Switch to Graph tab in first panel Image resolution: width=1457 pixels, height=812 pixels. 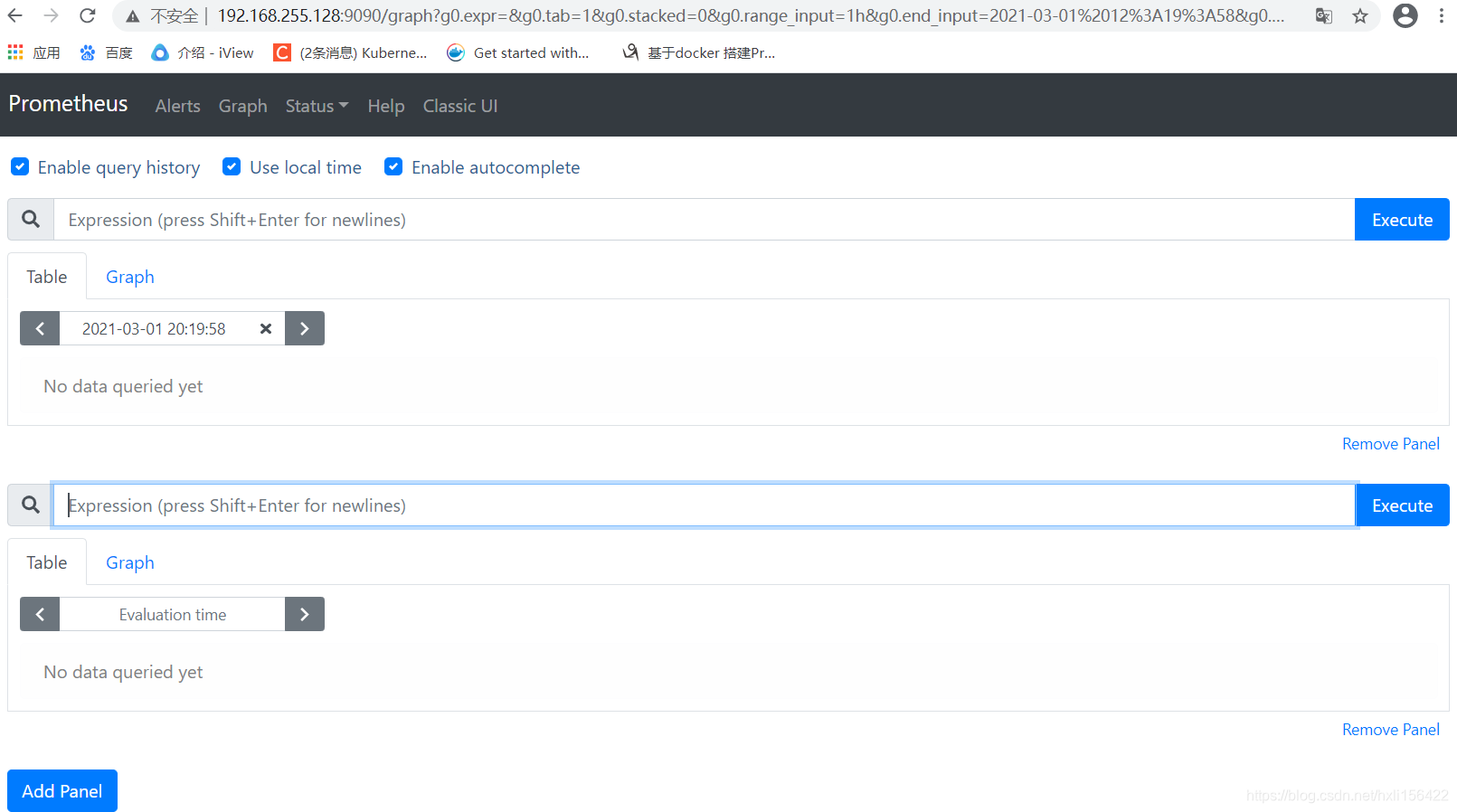click(x=130, y=277)
